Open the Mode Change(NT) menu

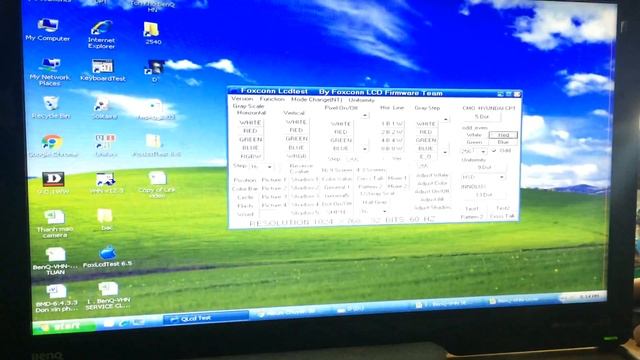coord(316,100)
